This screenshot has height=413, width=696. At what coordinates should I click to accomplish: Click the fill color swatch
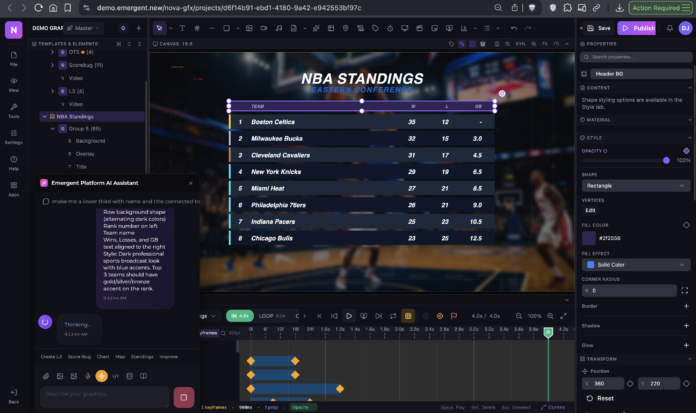coord(589,238)
